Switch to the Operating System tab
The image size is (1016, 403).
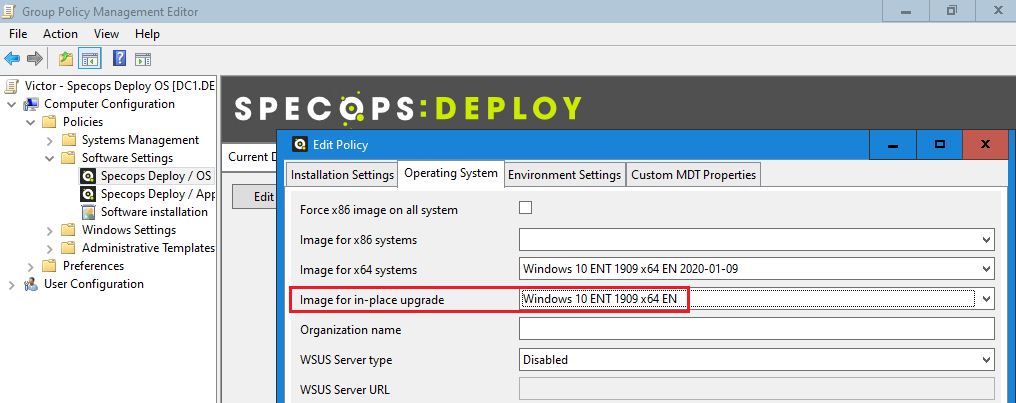tap(451, 173)
